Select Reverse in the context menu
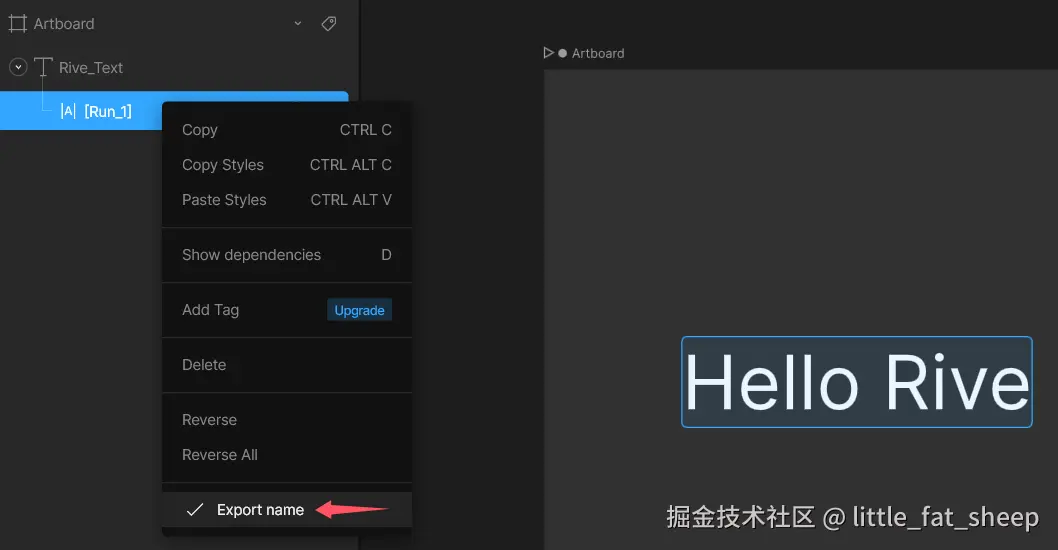Screen dimensions: 1058x550 pos(287,420)
